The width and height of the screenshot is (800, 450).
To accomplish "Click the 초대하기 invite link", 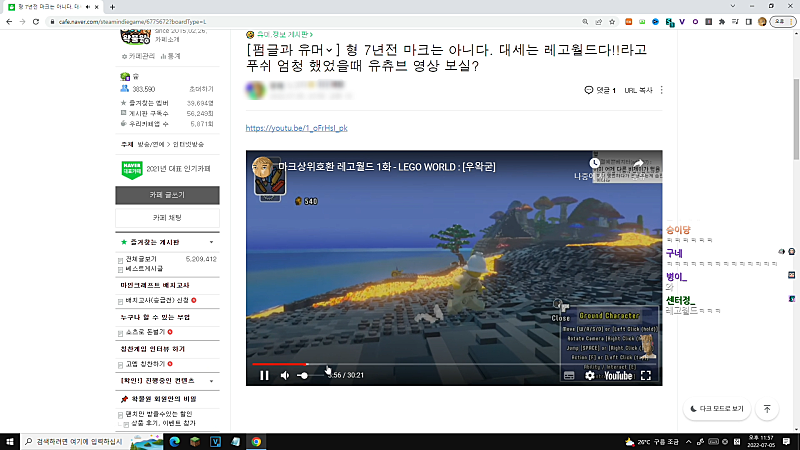I will 201,89.
